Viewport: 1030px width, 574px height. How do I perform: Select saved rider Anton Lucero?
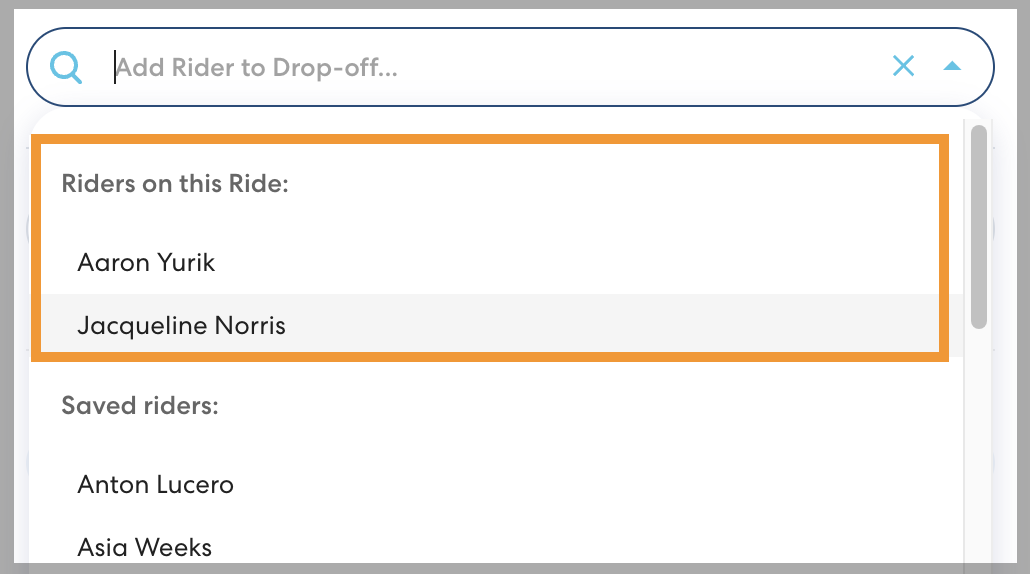(x=156, y=485)
